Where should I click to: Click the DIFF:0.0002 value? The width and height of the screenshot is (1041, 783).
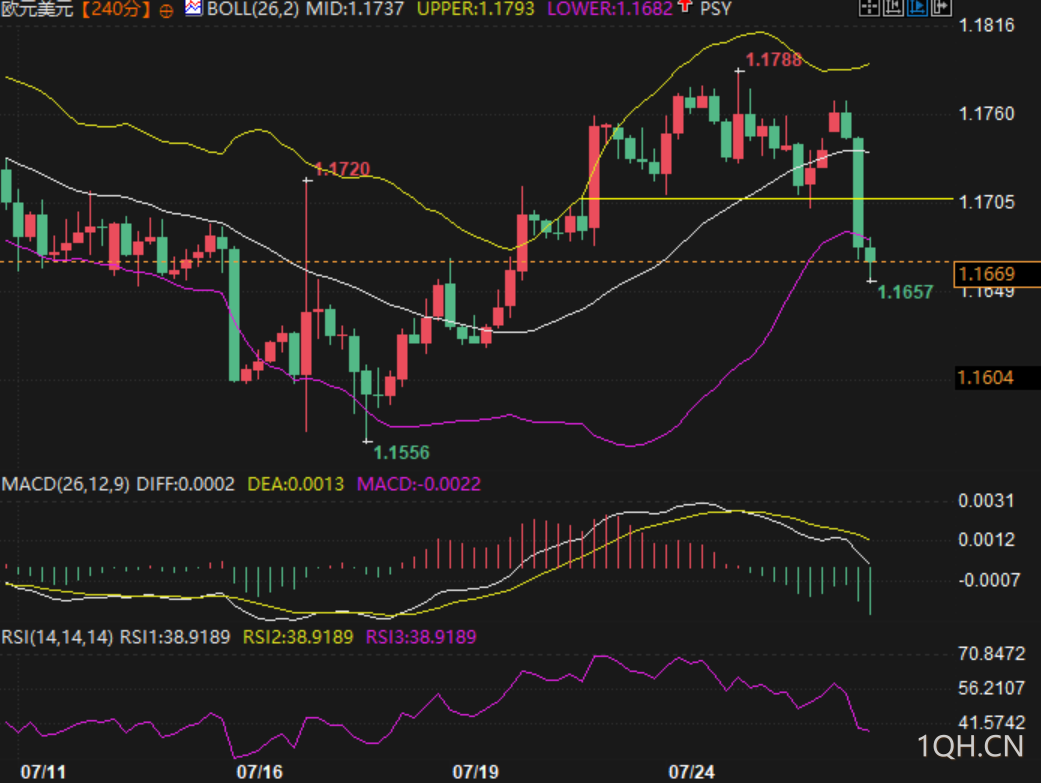(x=185, y=483)
